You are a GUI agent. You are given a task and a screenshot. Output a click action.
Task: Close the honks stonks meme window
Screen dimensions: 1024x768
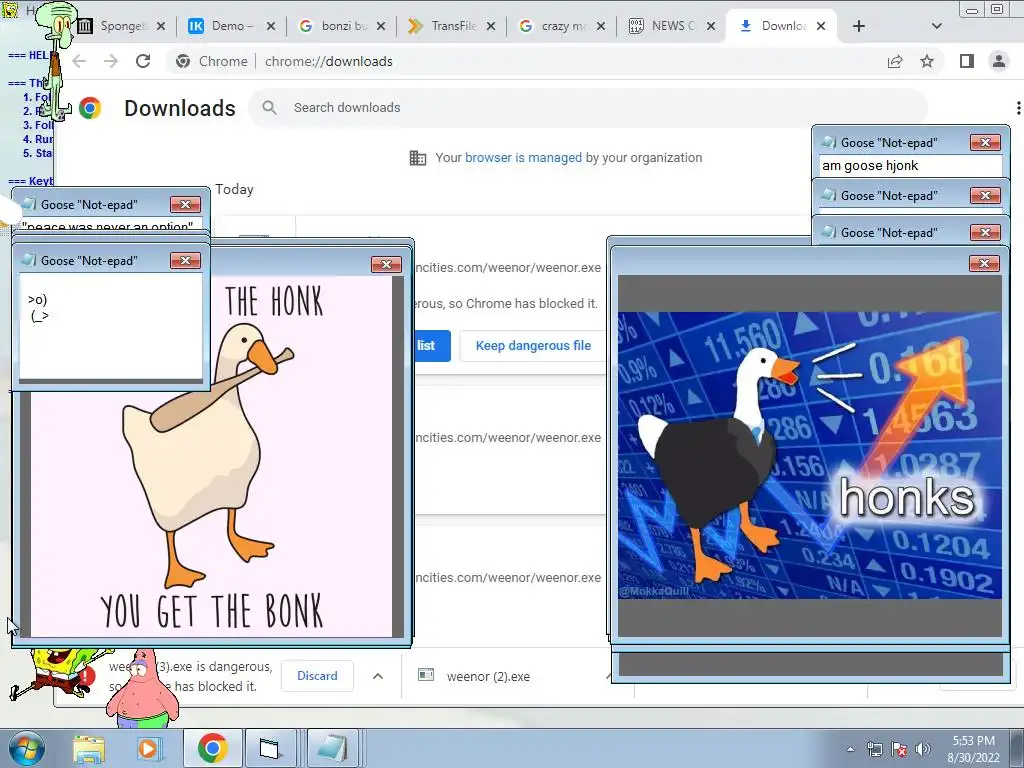[985, 263]
